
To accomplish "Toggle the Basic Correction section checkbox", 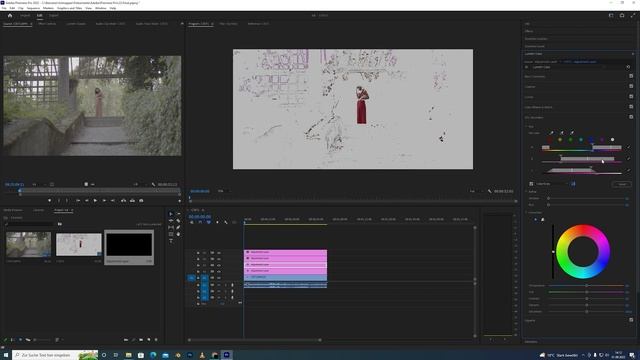I will click(x=631, y=76).
